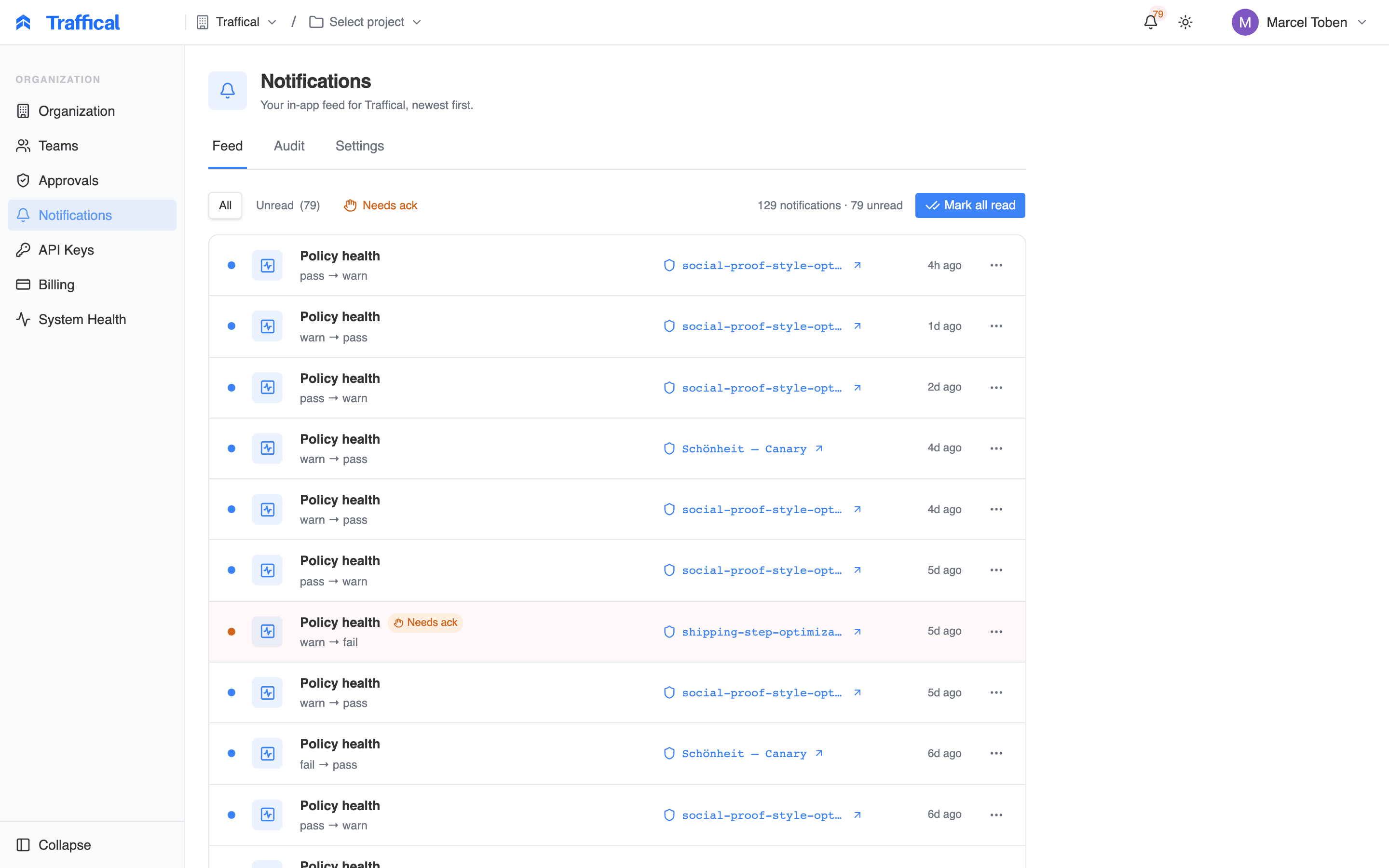Open three-dot menu for Schönheit Canary 6d ago row
Viewport: 1389px width, 868px height.
pyautogui.click(x=996, y=753)
